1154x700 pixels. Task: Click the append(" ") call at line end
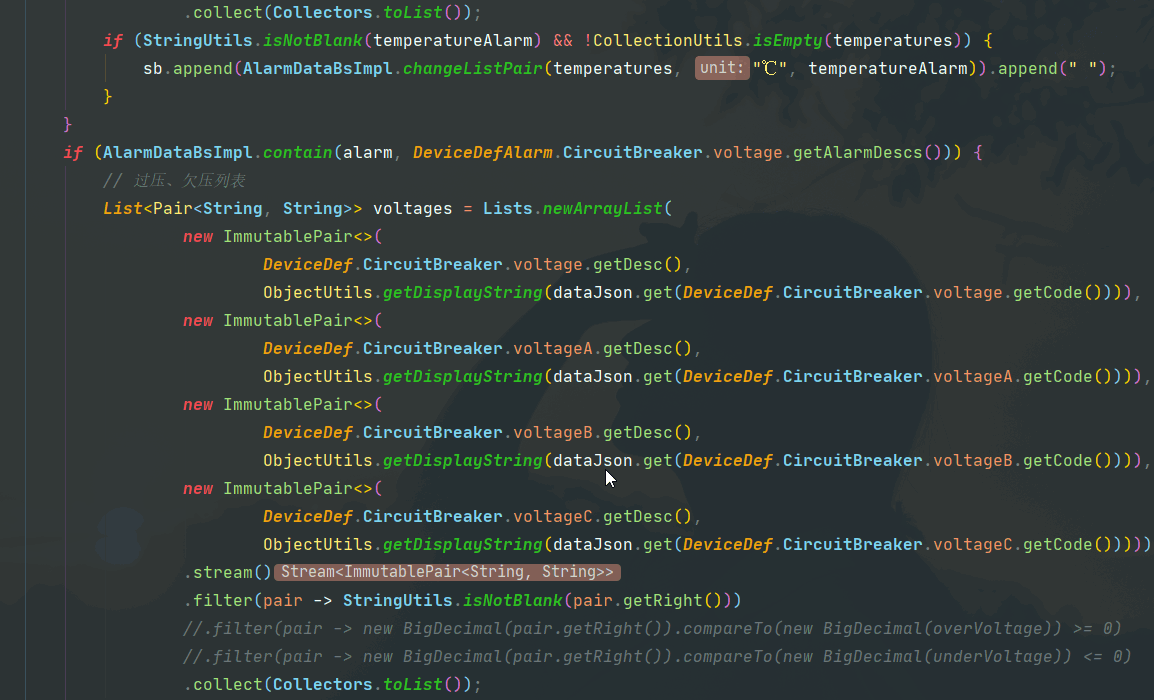(1052, 68)
